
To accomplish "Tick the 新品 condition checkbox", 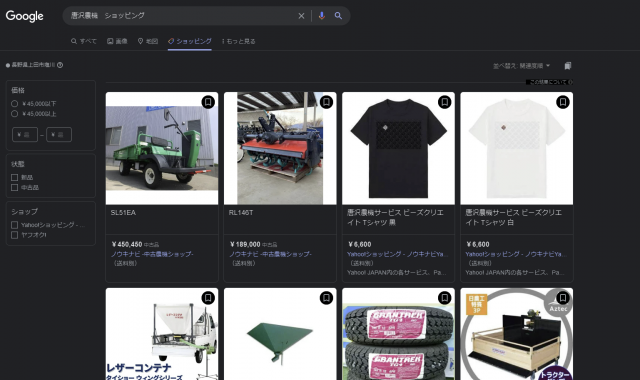I will coord(15,177).
